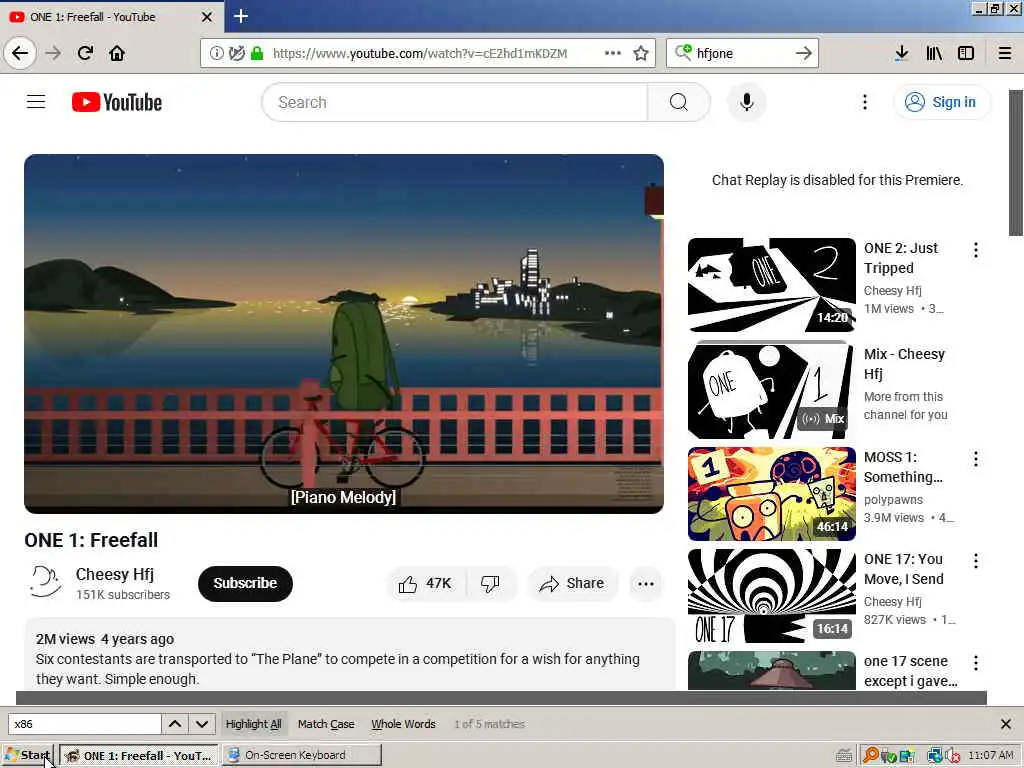1024x768 pixels.
Task: Click the muted speaker tray icon
Action: [953, 756]
